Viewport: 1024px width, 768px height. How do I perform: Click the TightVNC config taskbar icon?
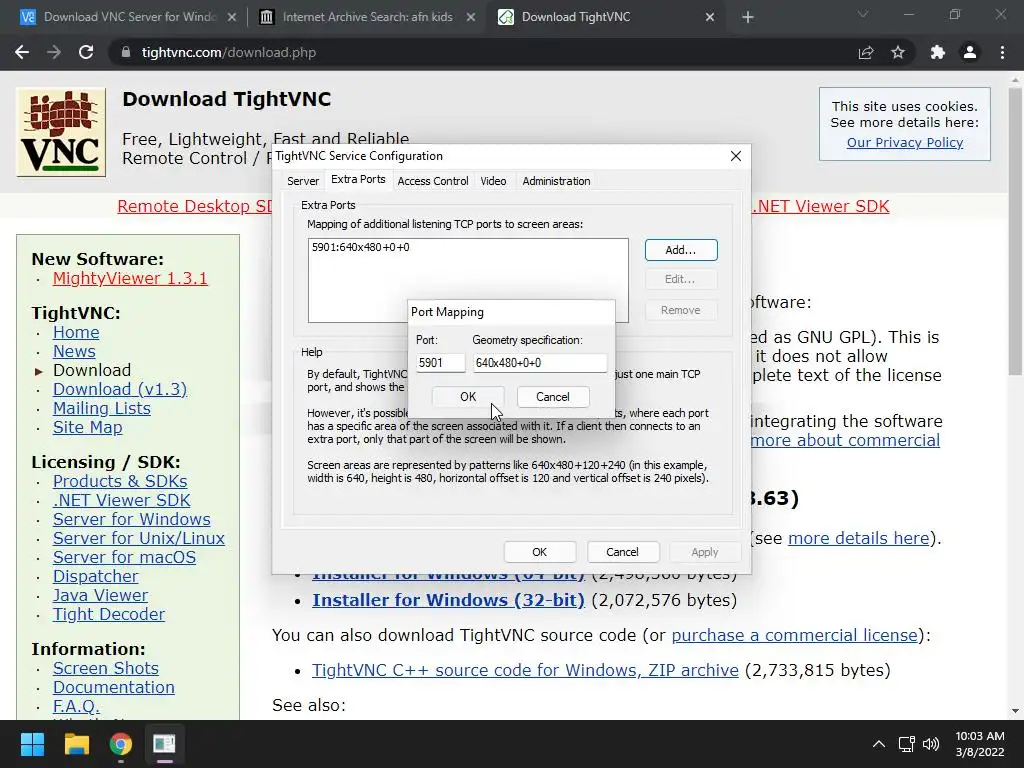point(165,744)
